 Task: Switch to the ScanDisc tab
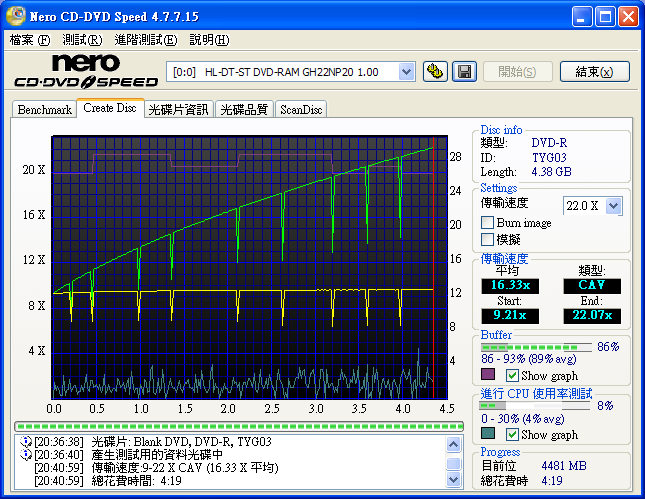pos(301,109)
